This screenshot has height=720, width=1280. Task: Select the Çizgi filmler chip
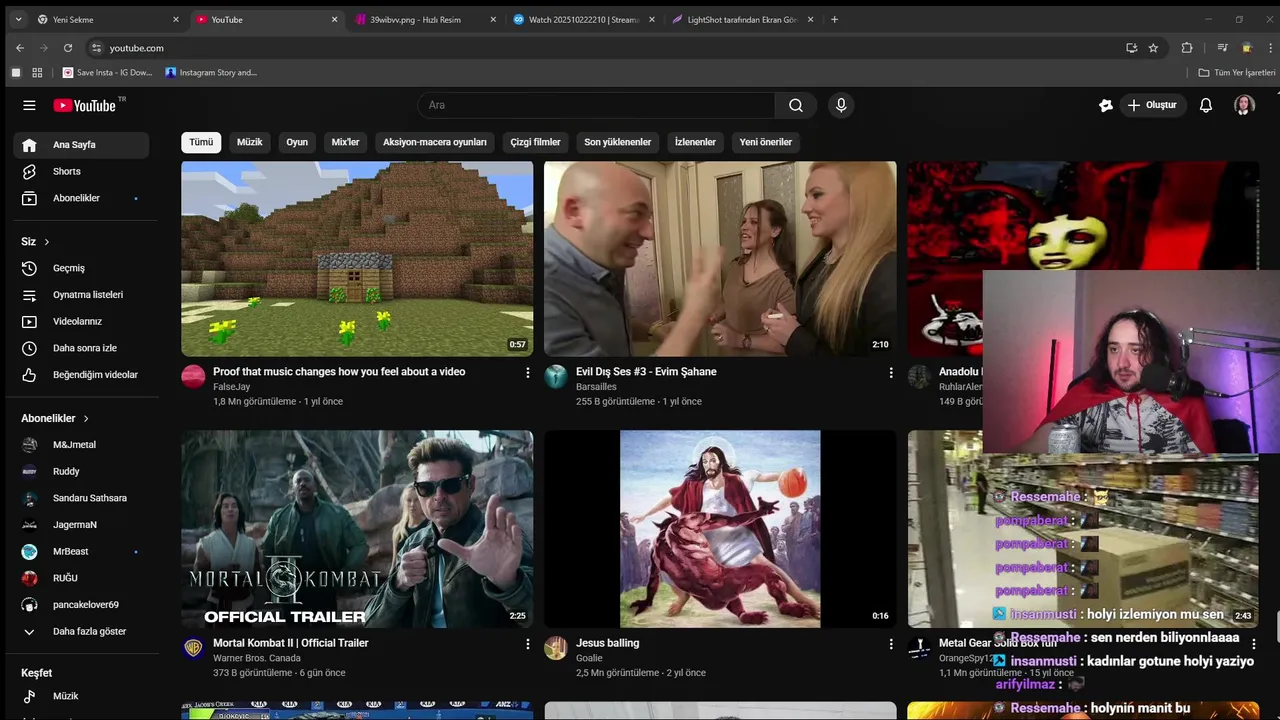[536, 142]
